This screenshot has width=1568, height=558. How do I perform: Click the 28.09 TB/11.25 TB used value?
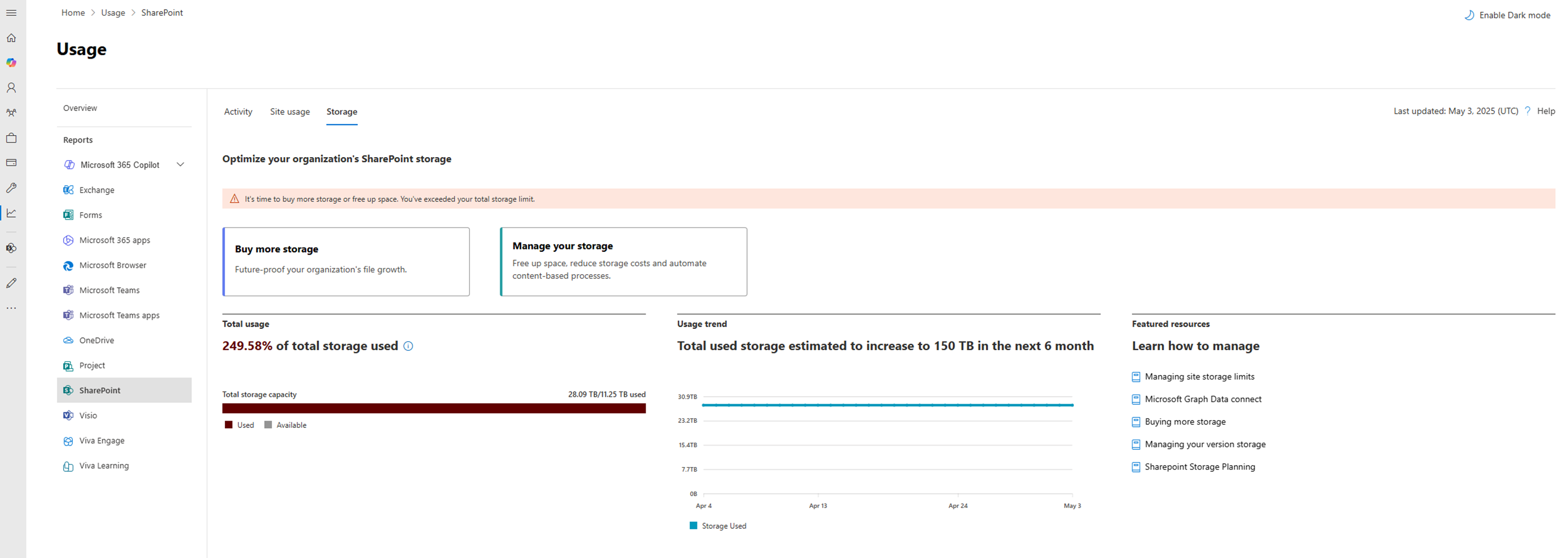click(x=607, y=394)
